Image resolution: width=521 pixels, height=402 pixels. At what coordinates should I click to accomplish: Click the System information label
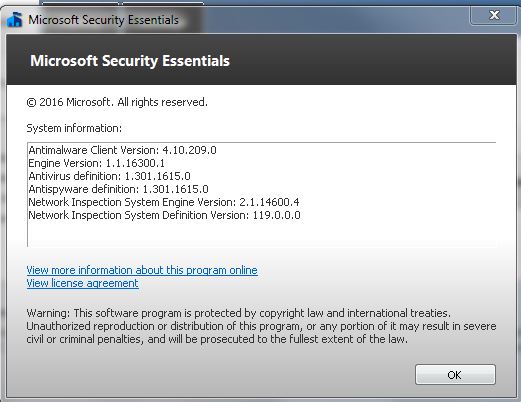click(x=74, y=128)
